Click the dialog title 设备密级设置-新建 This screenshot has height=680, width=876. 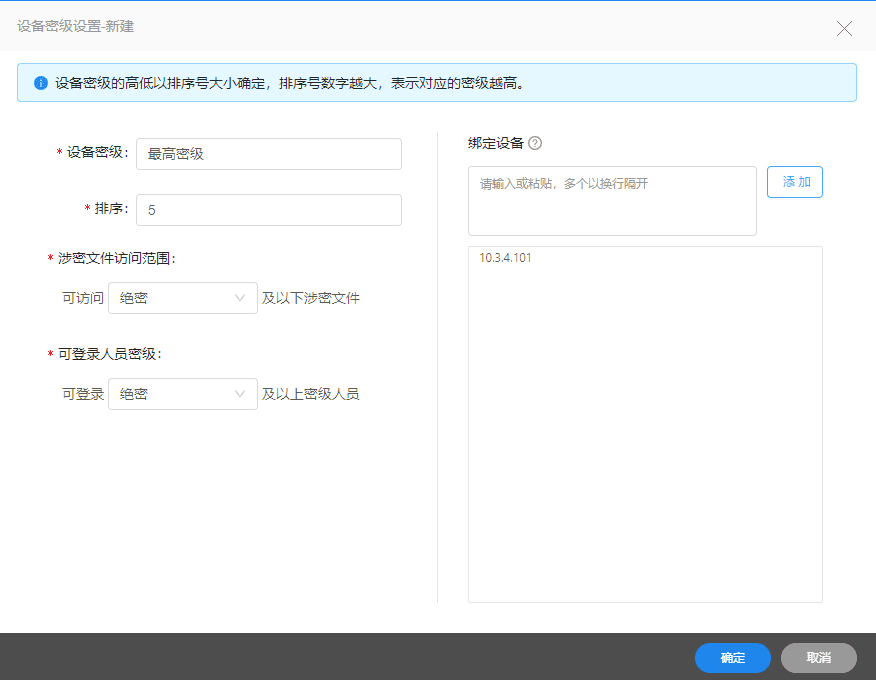coord(75,26)
